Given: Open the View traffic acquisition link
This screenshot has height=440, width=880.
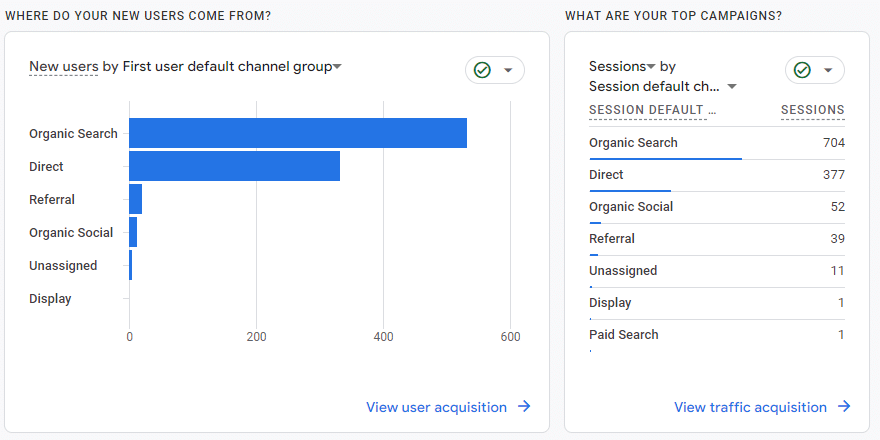Looking at the screenshot, I should (750, 407).
